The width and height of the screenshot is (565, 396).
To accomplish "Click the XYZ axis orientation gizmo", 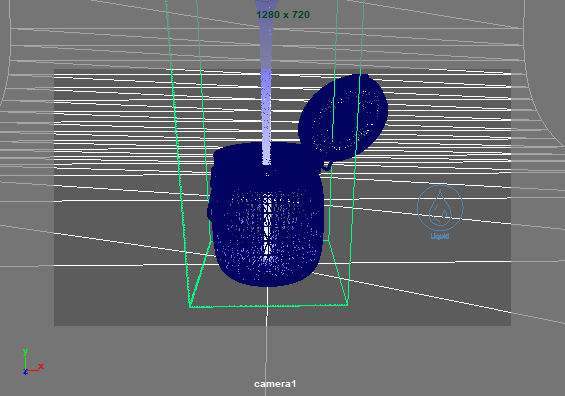I will (x=32, y=362).
